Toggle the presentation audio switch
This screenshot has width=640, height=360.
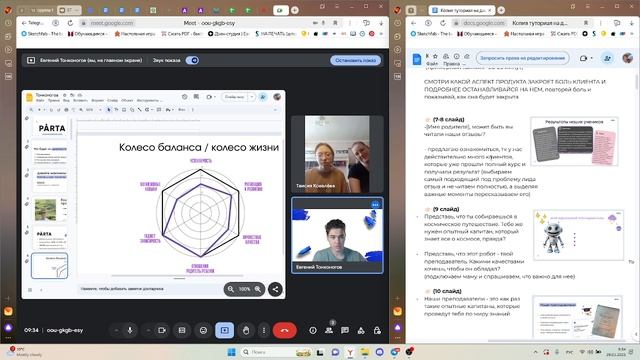tap(192, 60)
